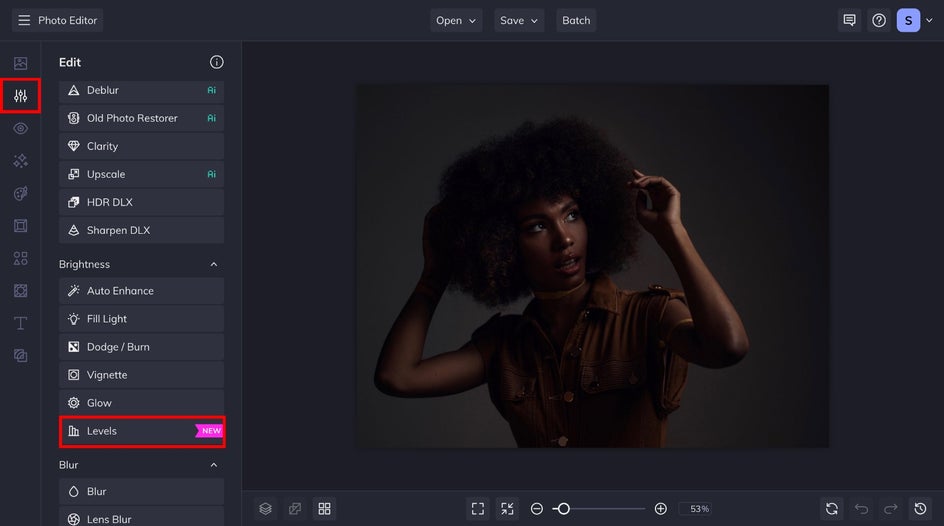Image resolution: width=944 pixels, height=526 pixels.
Task: Choose Dodge / Burn
Action: pyautogui.click(x=141, y=347)
